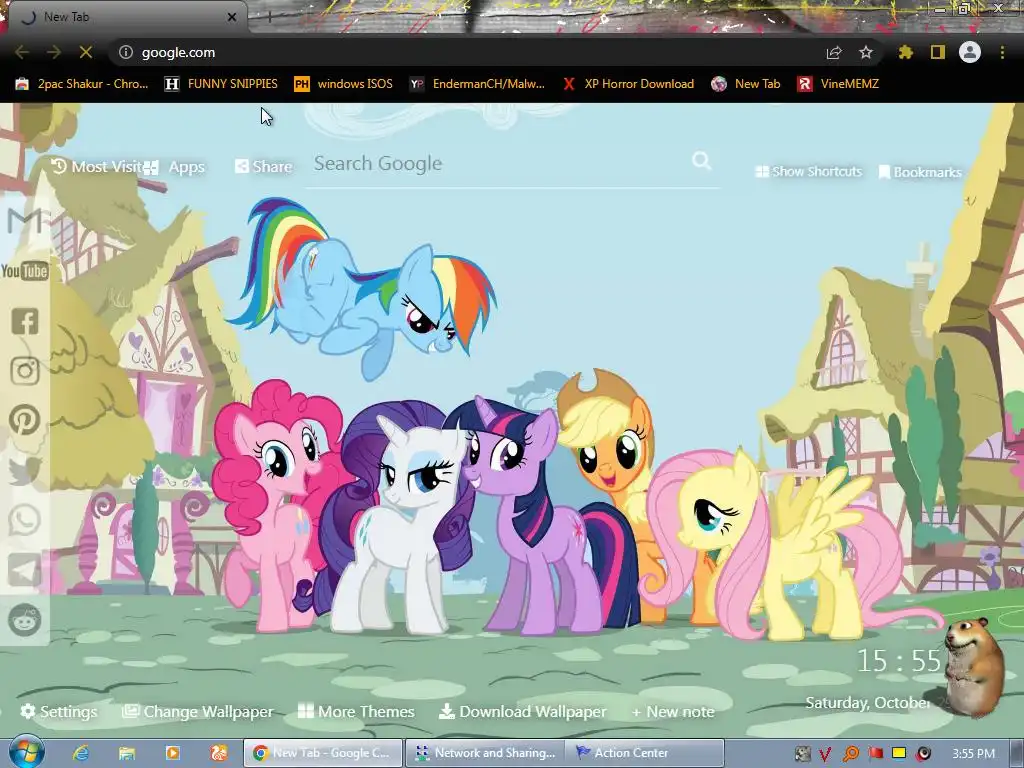The image size is (1024, 768).
Task: Open WhatsApp sidebar shortcut
Action: (x=25, y=520)
